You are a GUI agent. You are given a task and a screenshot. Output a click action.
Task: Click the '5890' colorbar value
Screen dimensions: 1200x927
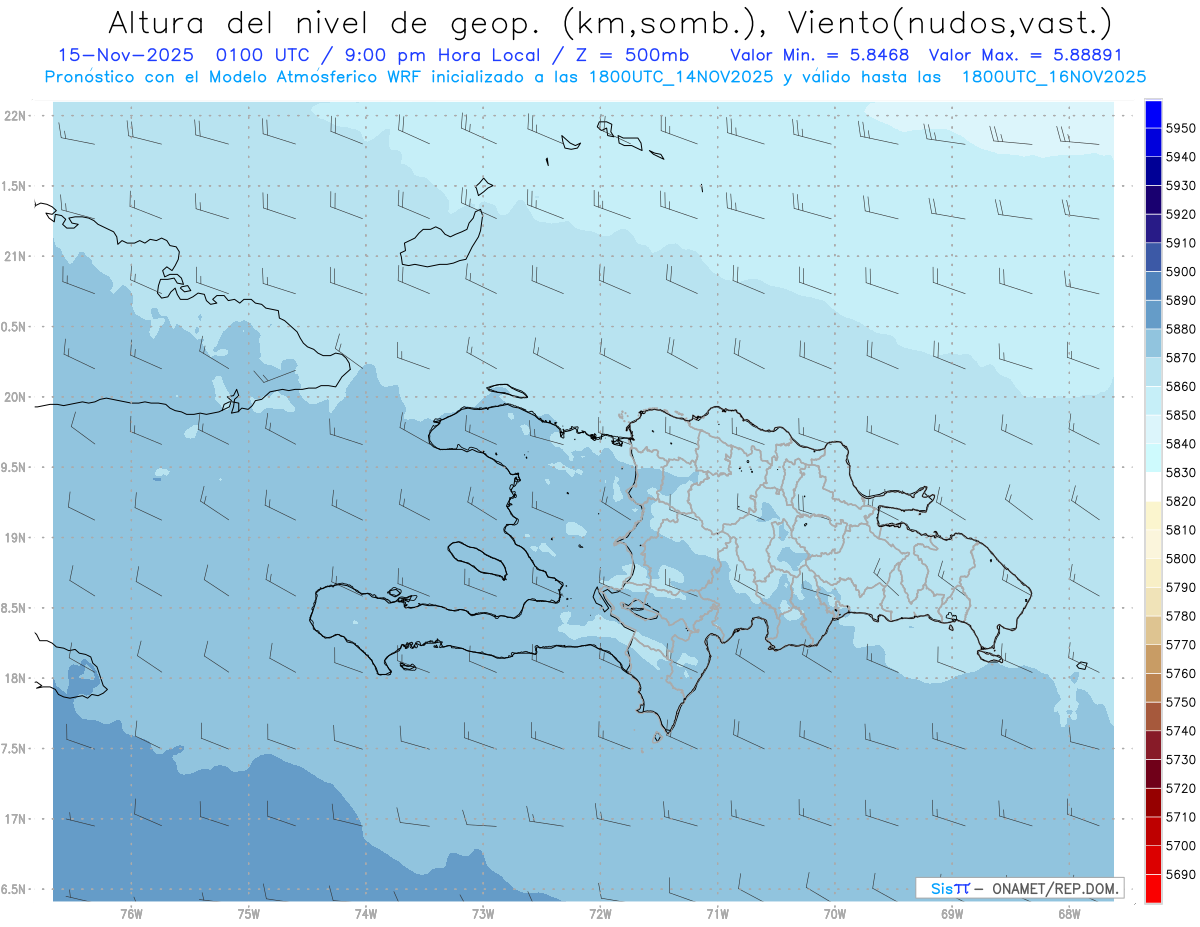(x=1181, y=300)
